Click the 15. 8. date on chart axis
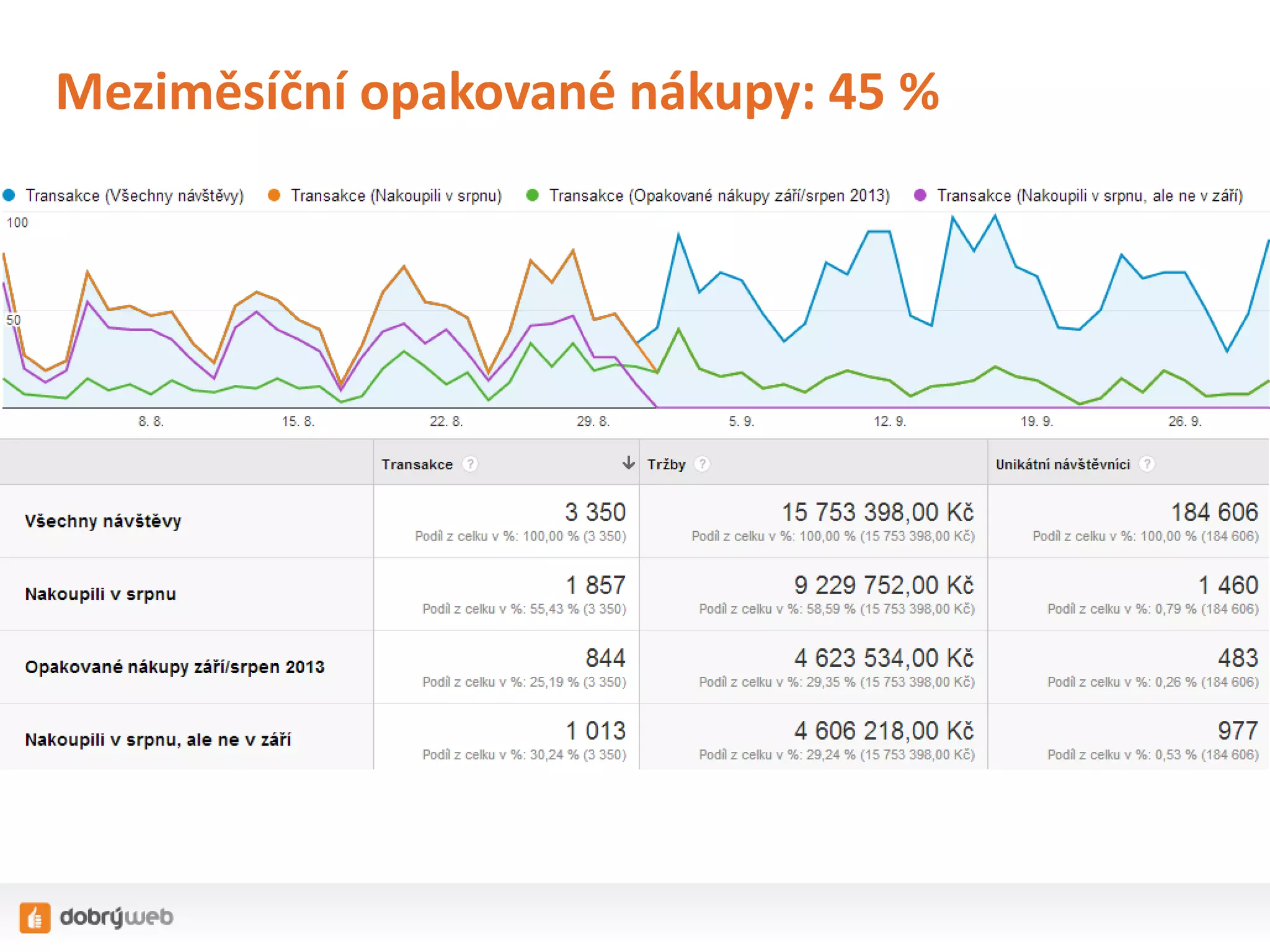Screen dimensions: 1270x952 pyautogui.click(x=298, y=421)
